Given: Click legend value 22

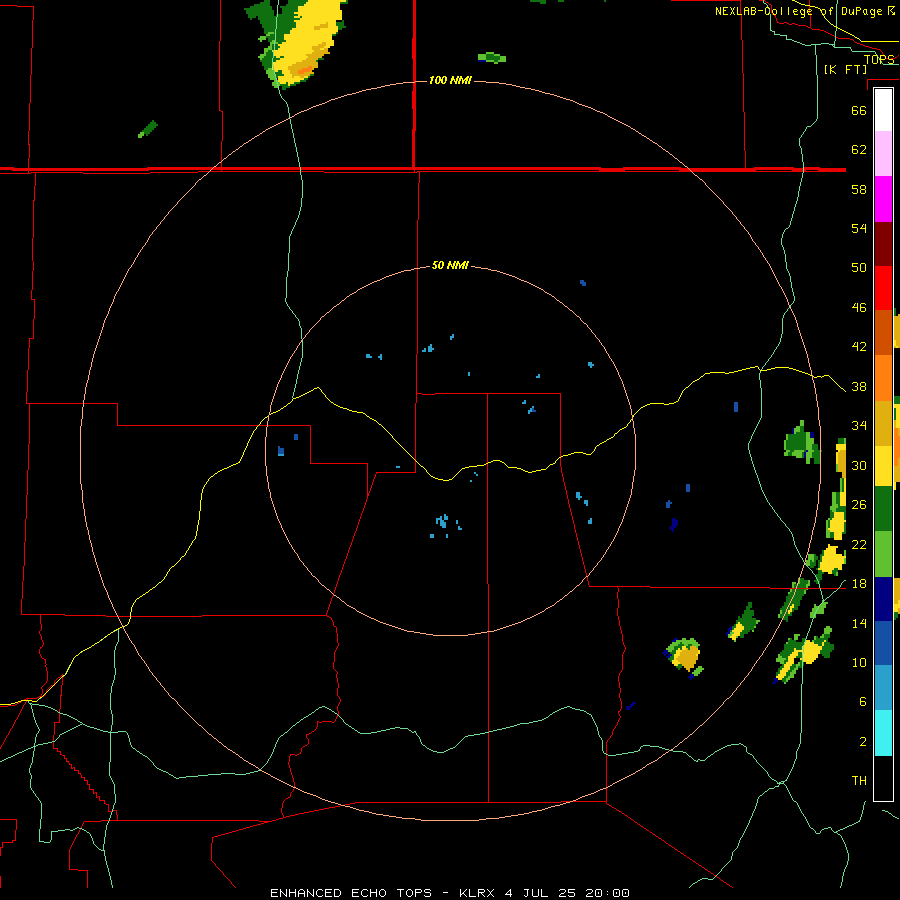Looking at the screenshot, I should click(859, 544).
